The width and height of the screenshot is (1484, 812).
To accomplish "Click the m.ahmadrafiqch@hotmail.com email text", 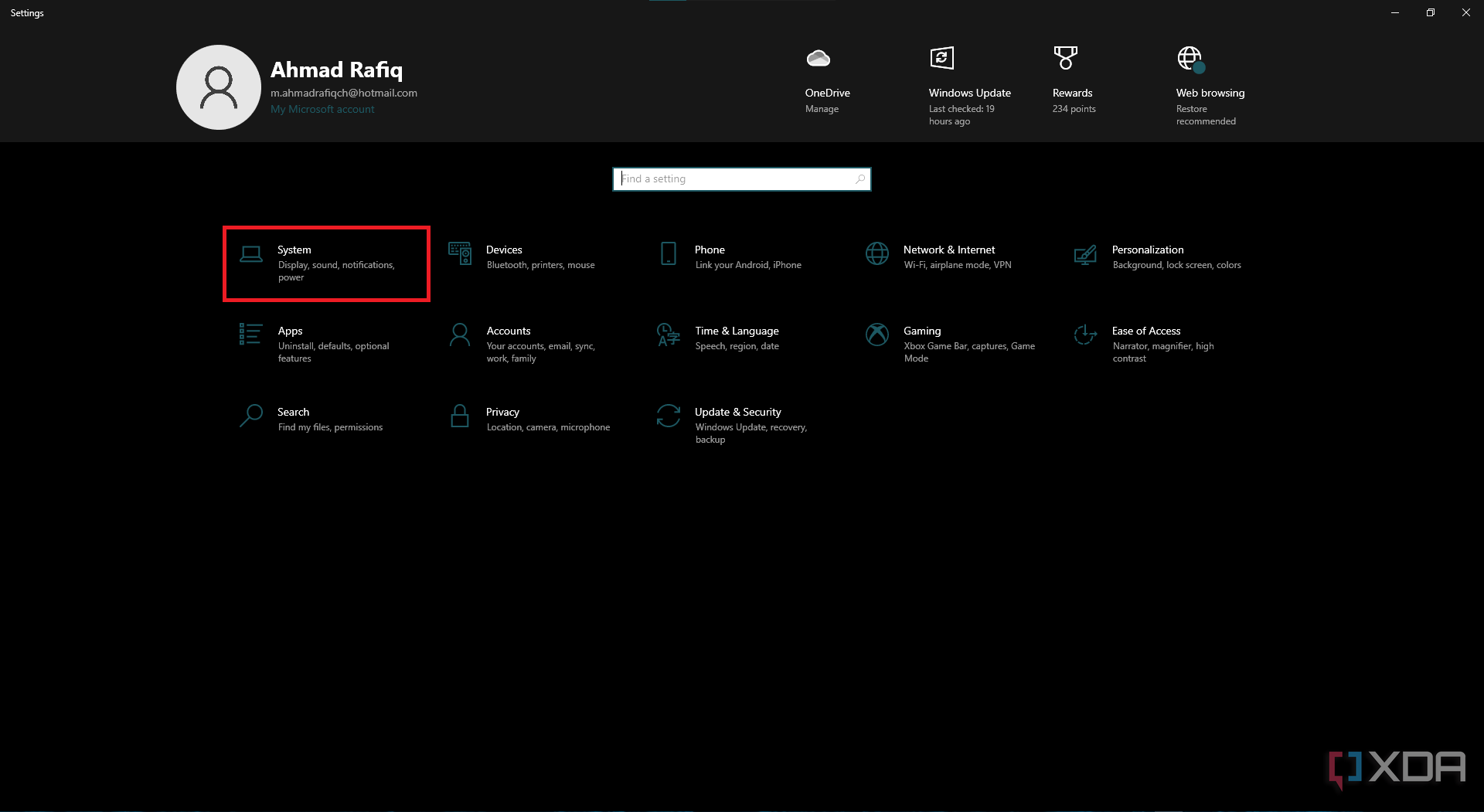I will pos(344,93).
